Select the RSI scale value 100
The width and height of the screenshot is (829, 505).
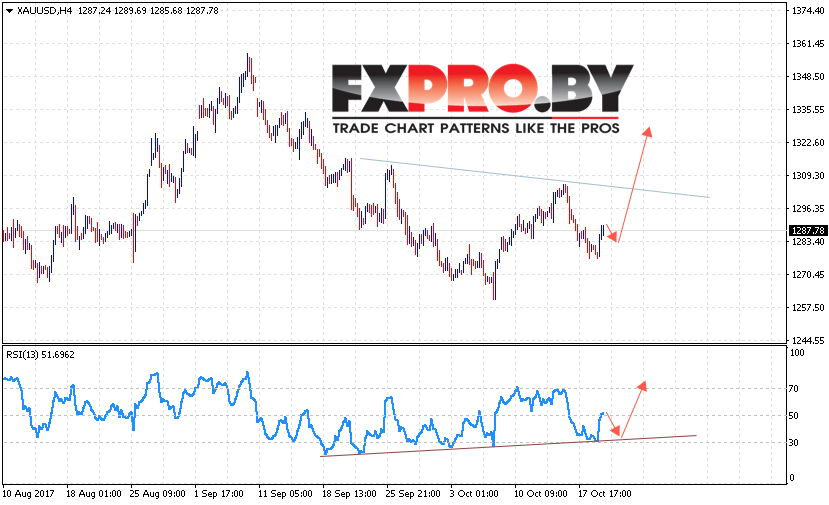pos(797,353)
